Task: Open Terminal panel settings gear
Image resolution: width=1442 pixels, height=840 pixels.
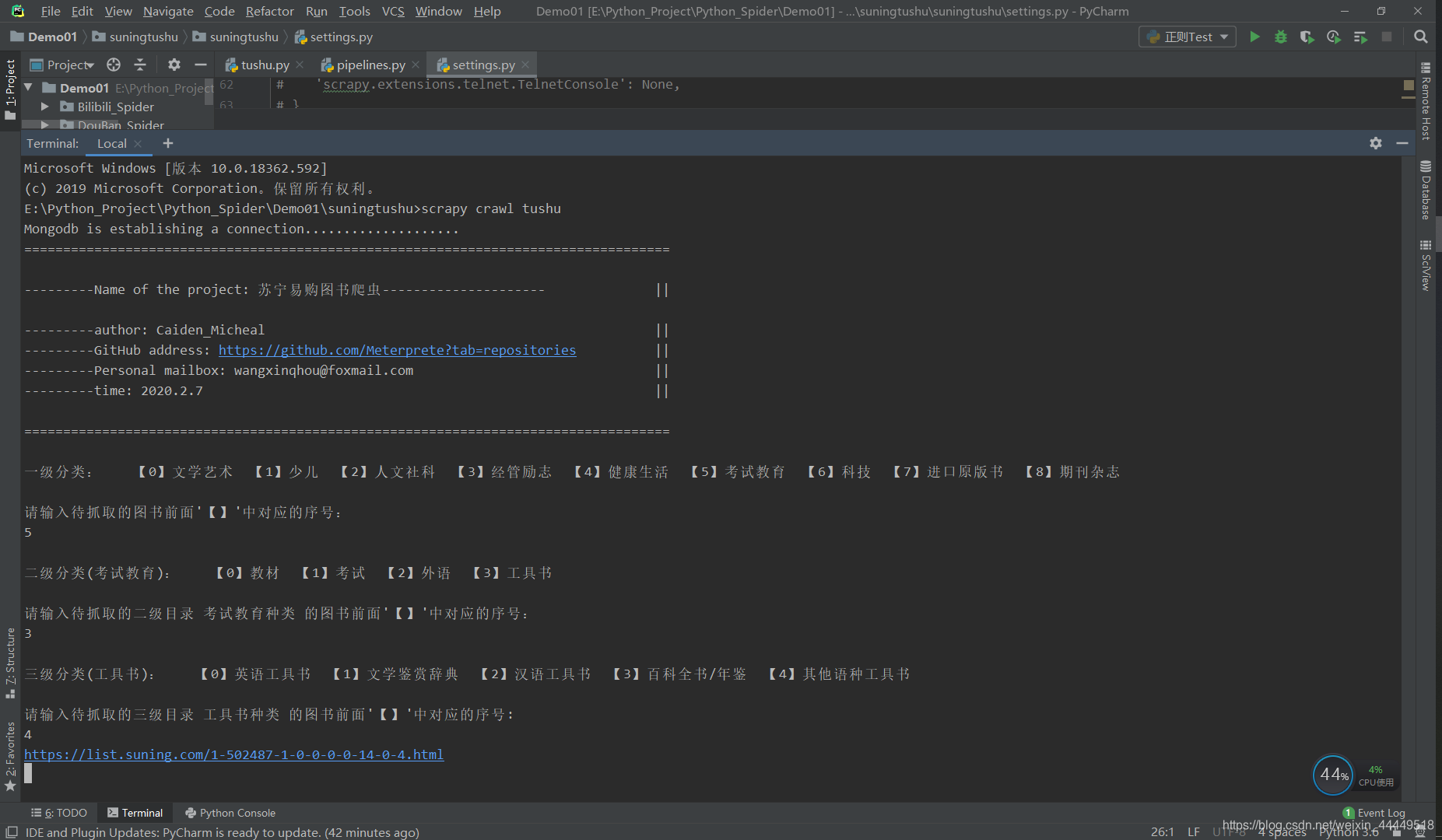Action: click(x=1376, y=143)
